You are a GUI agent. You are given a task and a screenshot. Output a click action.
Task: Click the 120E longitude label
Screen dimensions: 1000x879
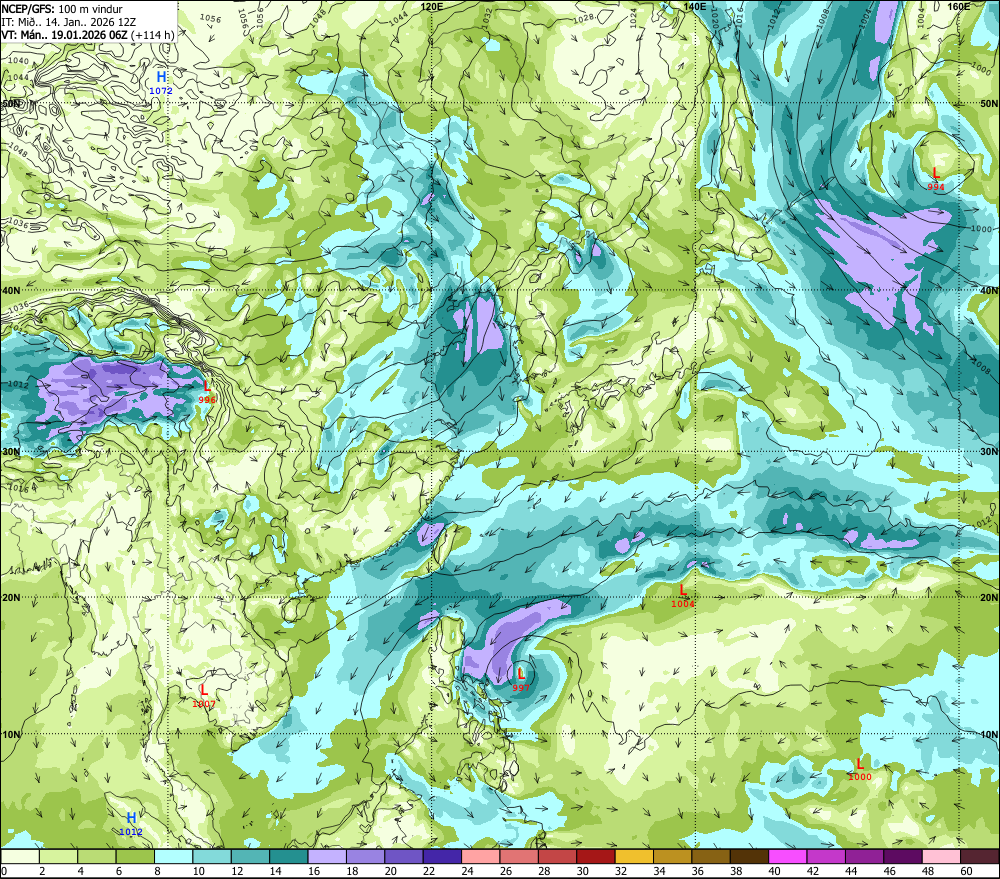coord(432,6)
